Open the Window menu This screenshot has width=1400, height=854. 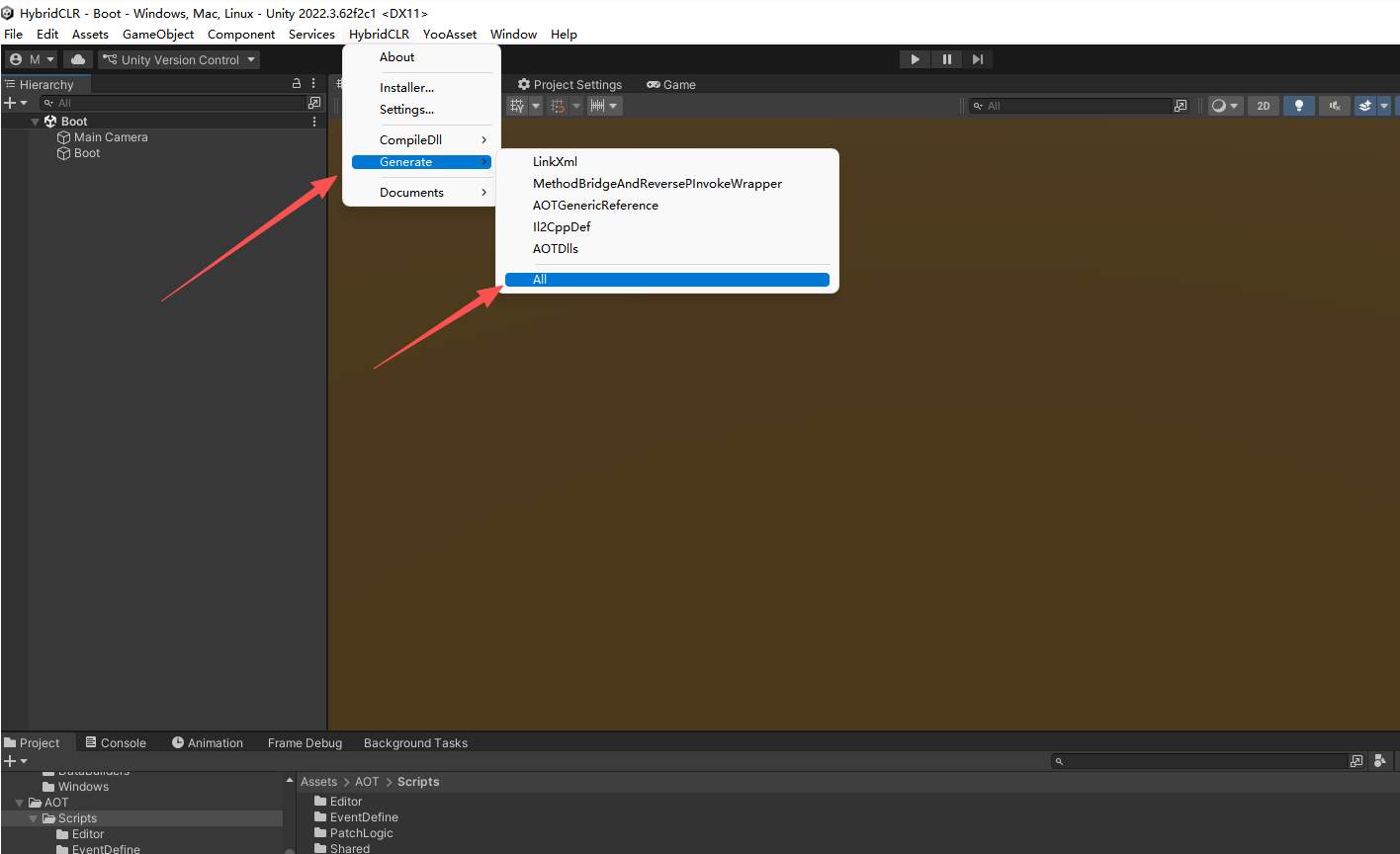[x=514, y=34]
